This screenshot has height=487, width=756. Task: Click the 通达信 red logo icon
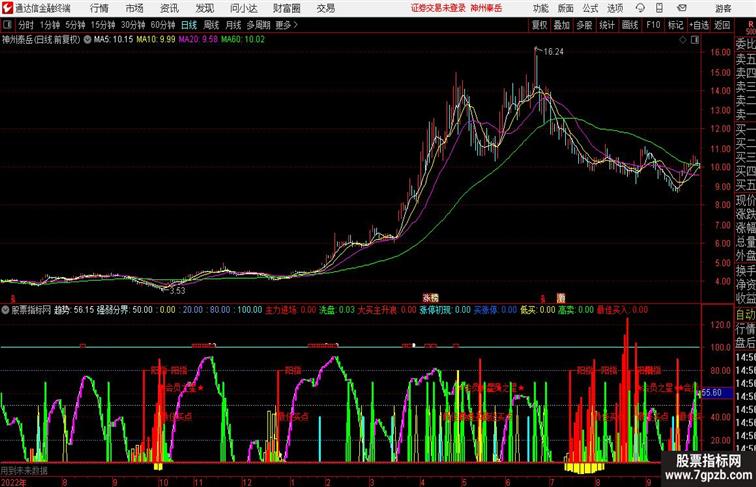coord(7,8)
